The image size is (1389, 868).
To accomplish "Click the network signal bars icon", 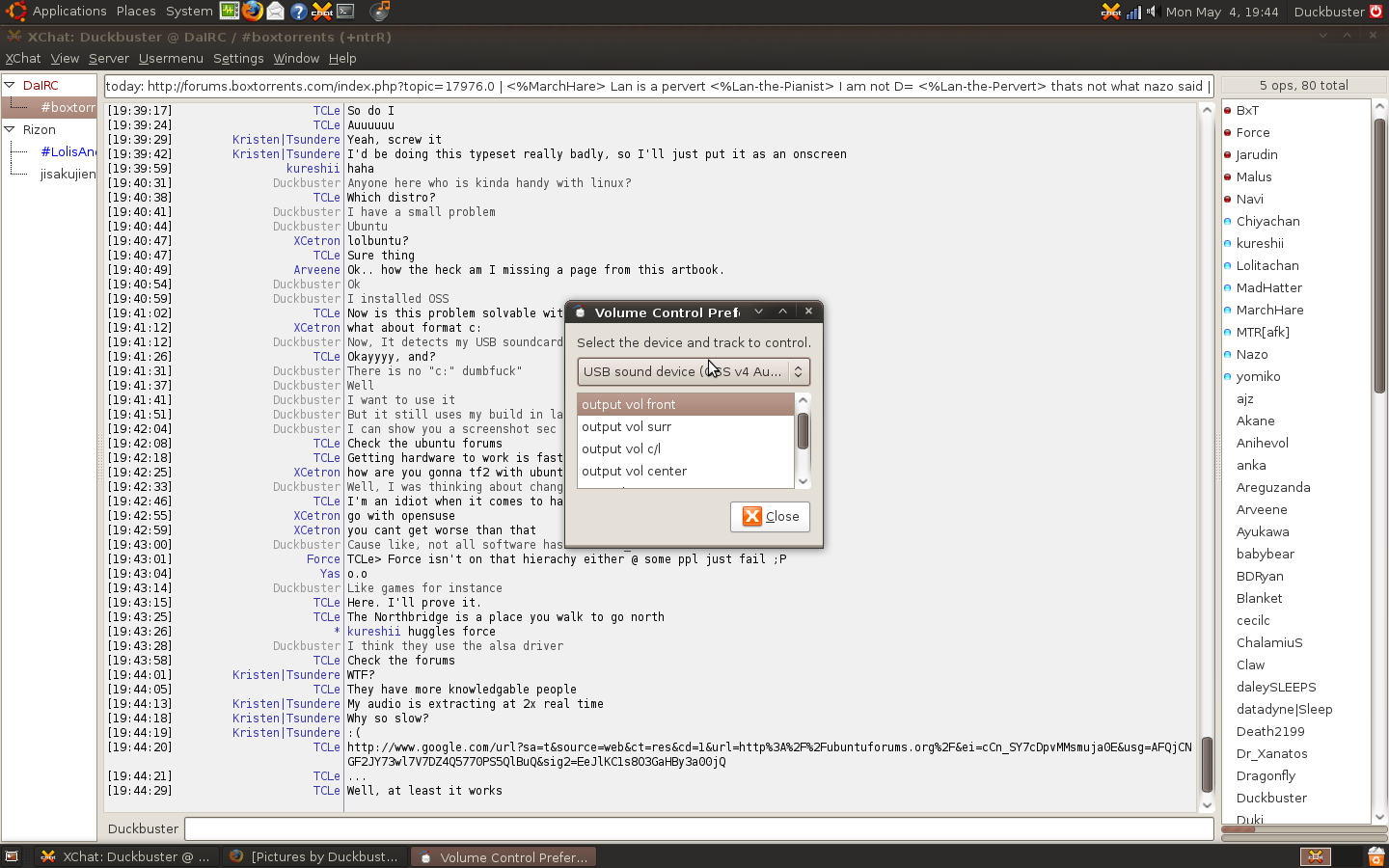I will pyautogui.click(x=1133, y=12).
